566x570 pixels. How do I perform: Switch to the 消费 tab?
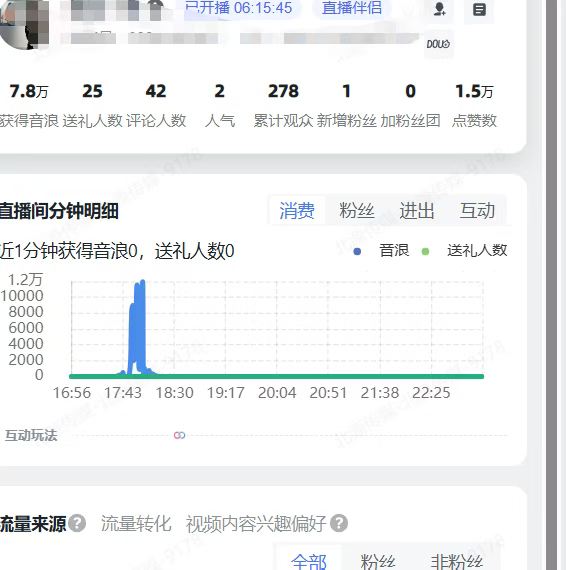tap(297, 211)
